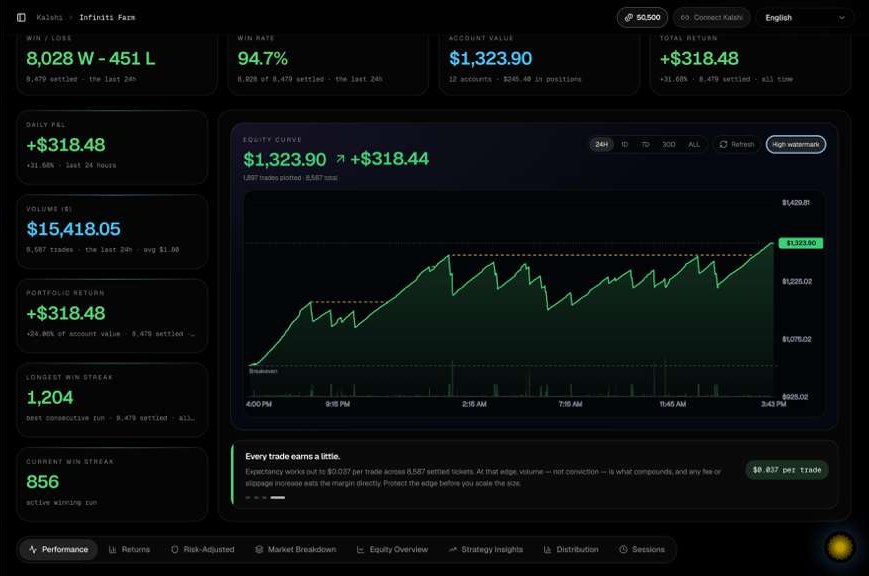Open the Distribution tab

(571, 549)
